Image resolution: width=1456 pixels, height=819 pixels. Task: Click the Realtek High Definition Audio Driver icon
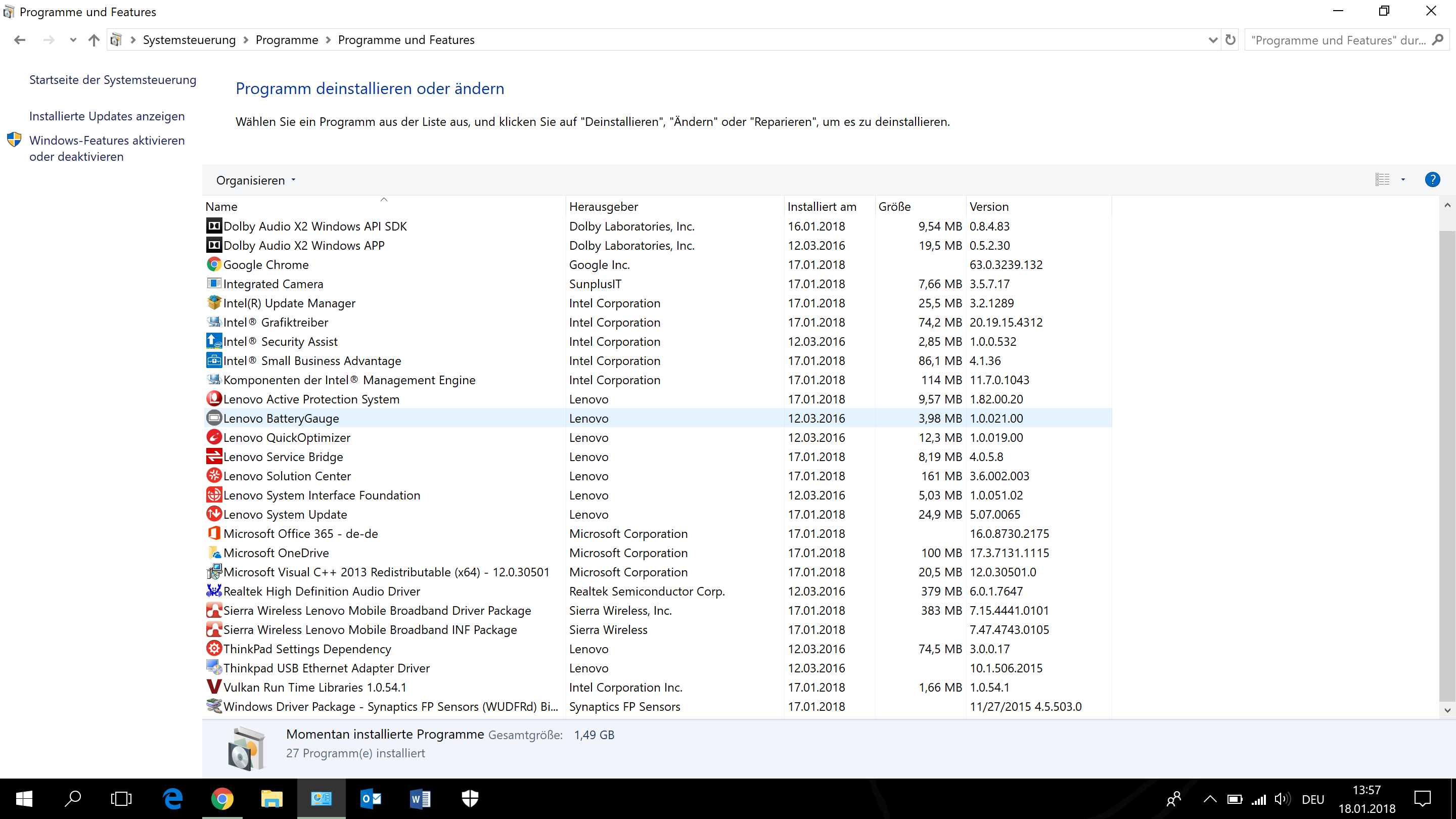coord(214,591)
